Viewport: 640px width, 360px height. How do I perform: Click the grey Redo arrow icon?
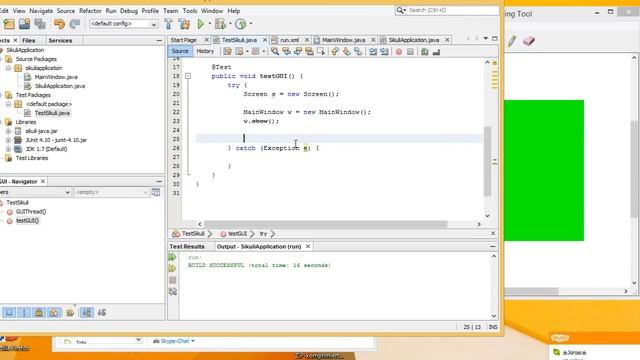(x=74, y=24)
